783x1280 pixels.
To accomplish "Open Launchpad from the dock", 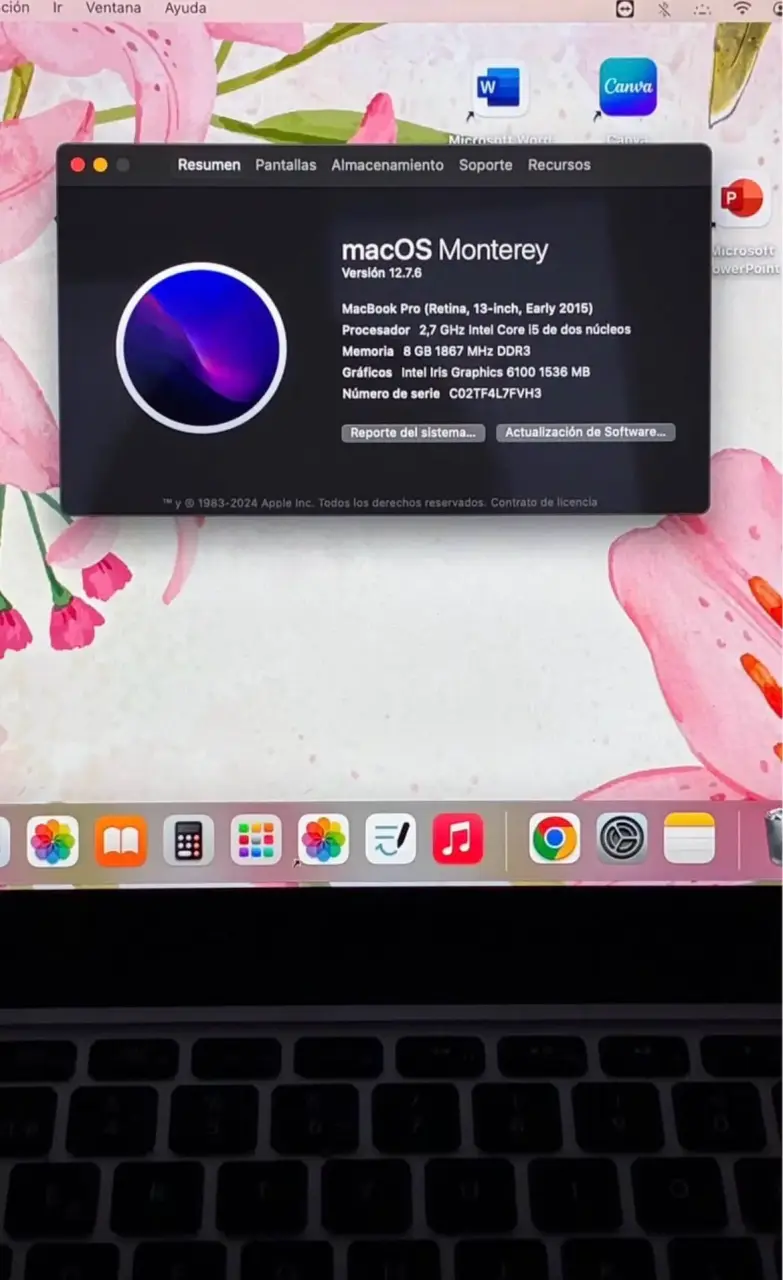I will click(256, 840).
